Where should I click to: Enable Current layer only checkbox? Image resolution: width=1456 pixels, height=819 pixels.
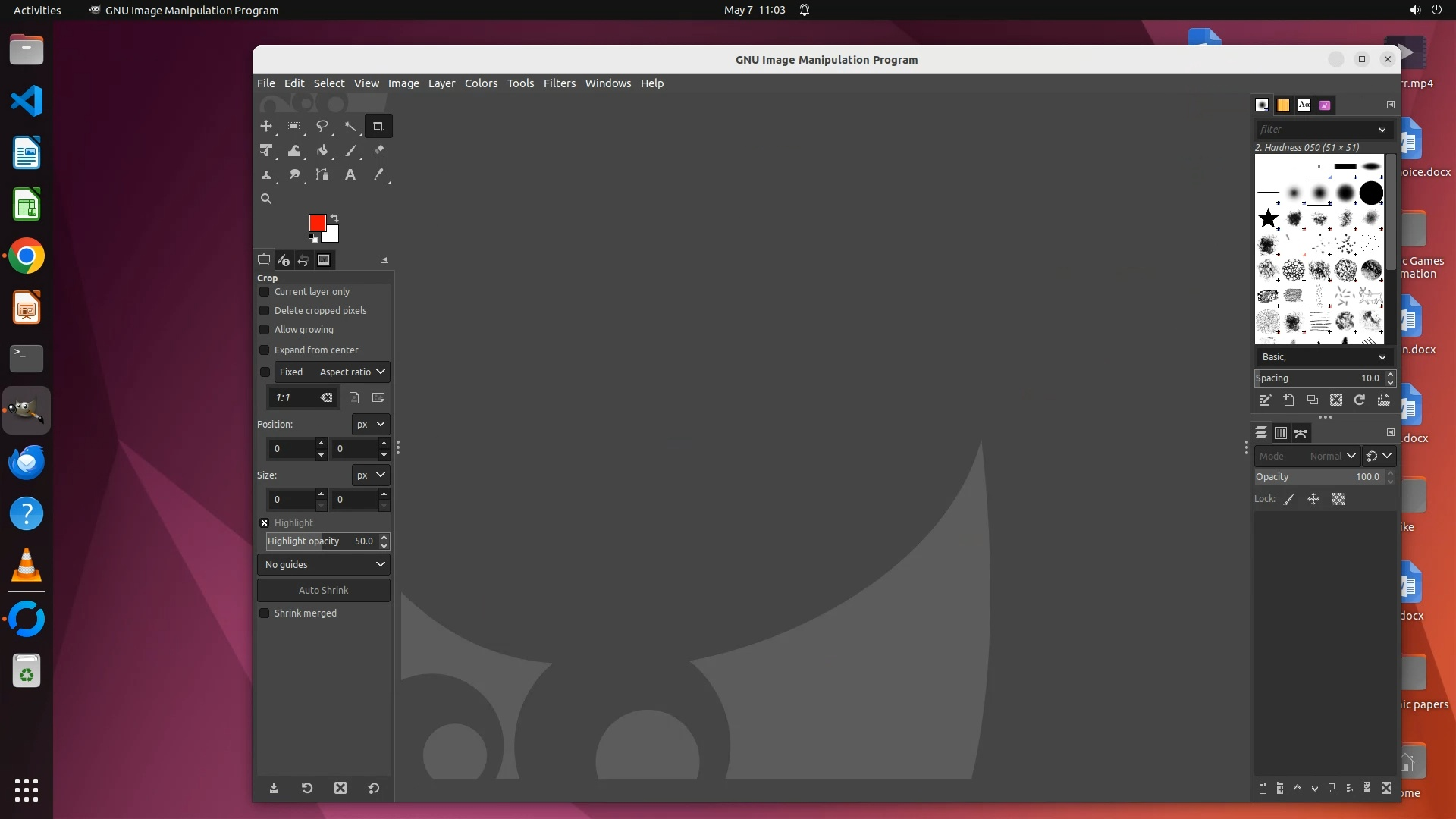pyautogui.click(x=265, y=292)
